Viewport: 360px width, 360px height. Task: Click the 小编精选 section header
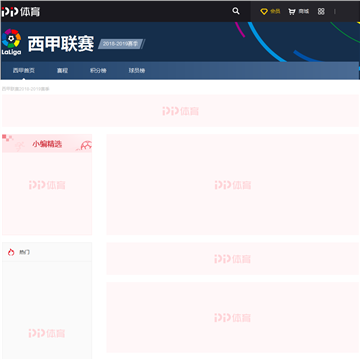pyautogui.click(x=47, y=144)
